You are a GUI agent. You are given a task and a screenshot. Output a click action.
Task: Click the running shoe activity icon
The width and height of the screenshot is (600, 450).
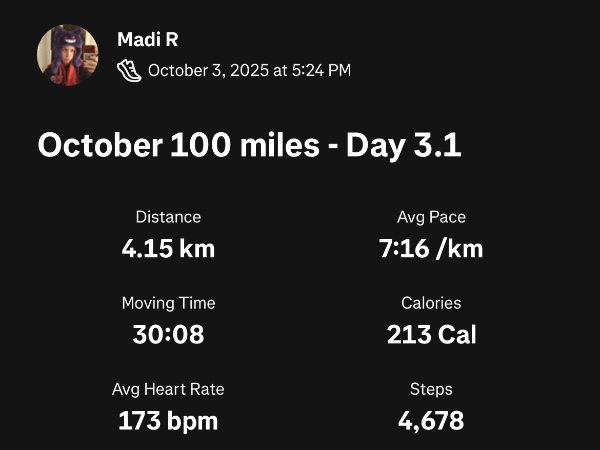129,70
